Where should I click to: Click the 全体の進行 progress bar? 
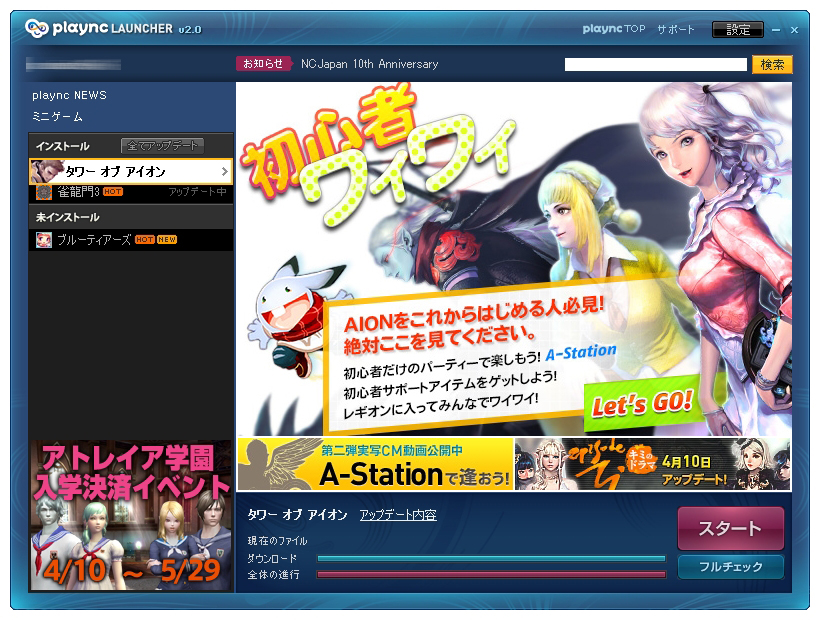(492, 575)
